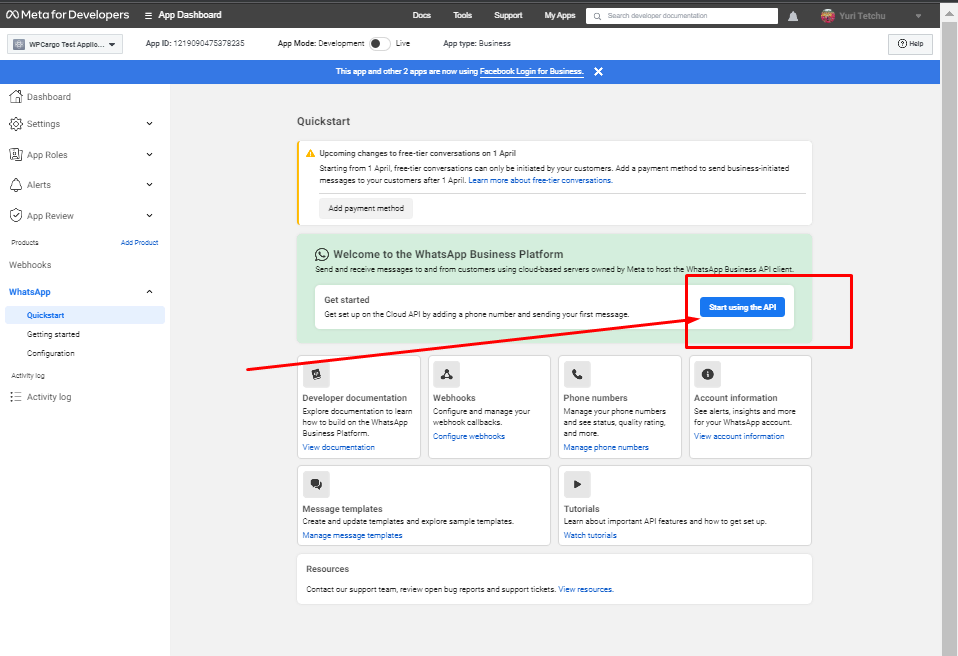
Task: Collapse the WhatsApp sidebar section
Action: [149, 292]
